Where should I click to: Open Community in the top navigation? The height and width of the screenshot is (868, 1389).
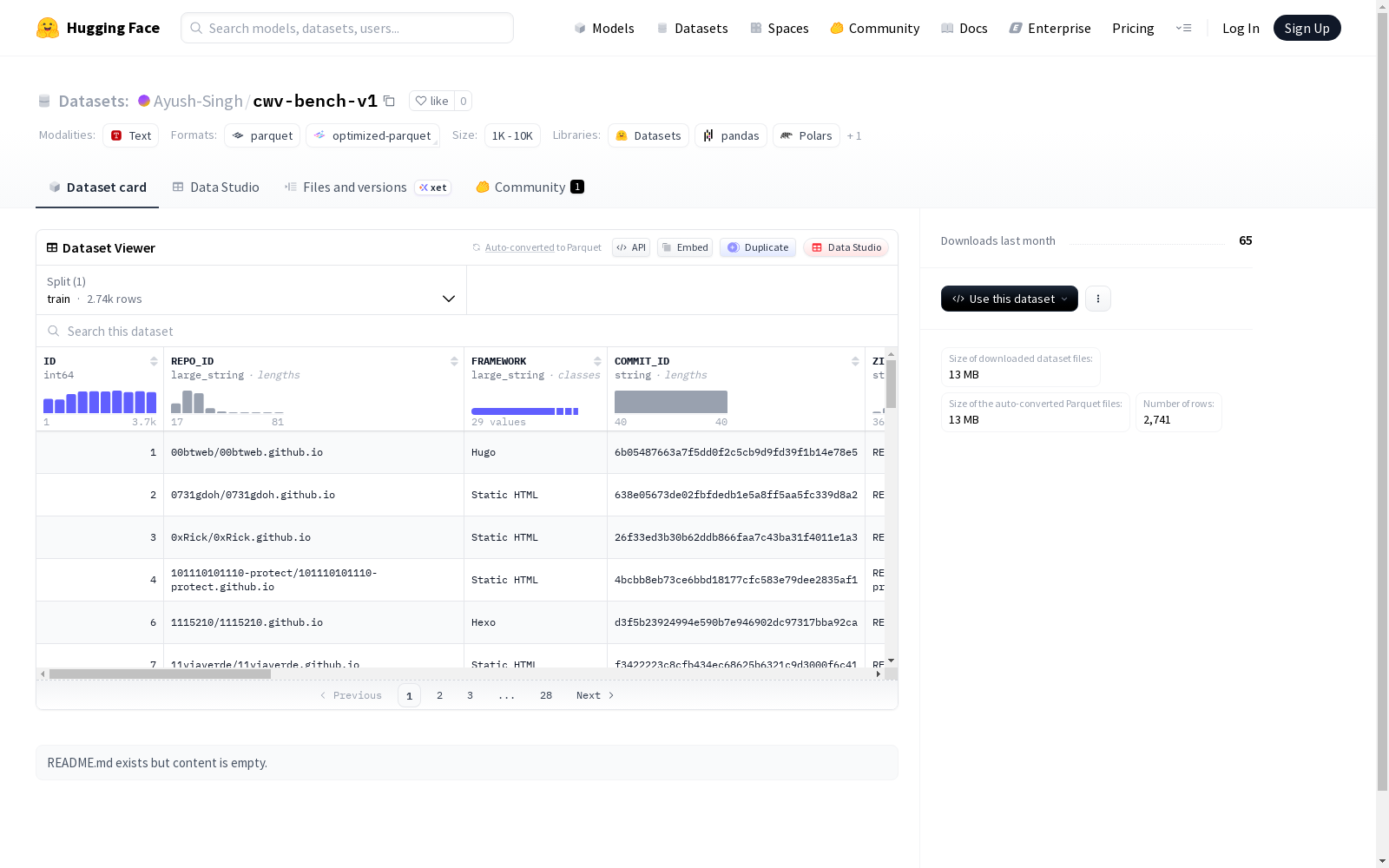tap(875, 28)
